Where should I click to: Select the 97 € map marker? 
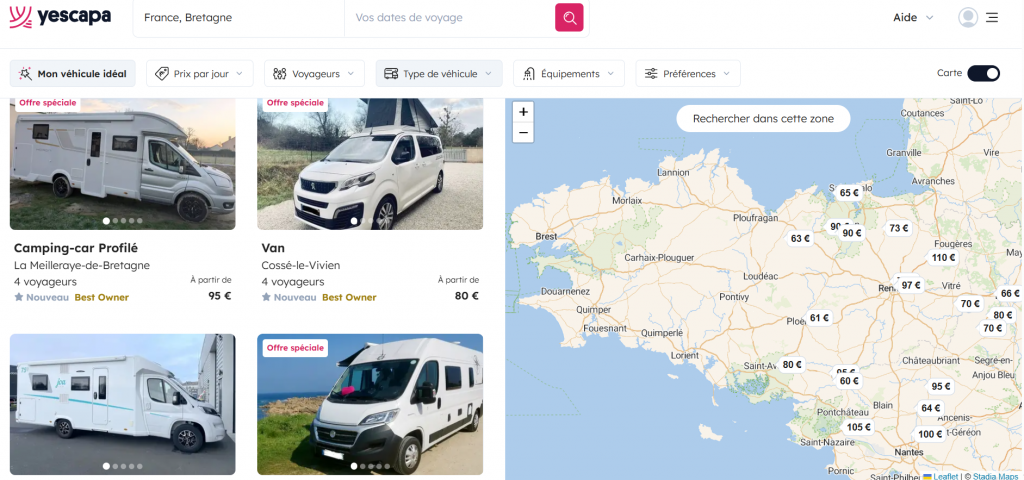point(911,285)
